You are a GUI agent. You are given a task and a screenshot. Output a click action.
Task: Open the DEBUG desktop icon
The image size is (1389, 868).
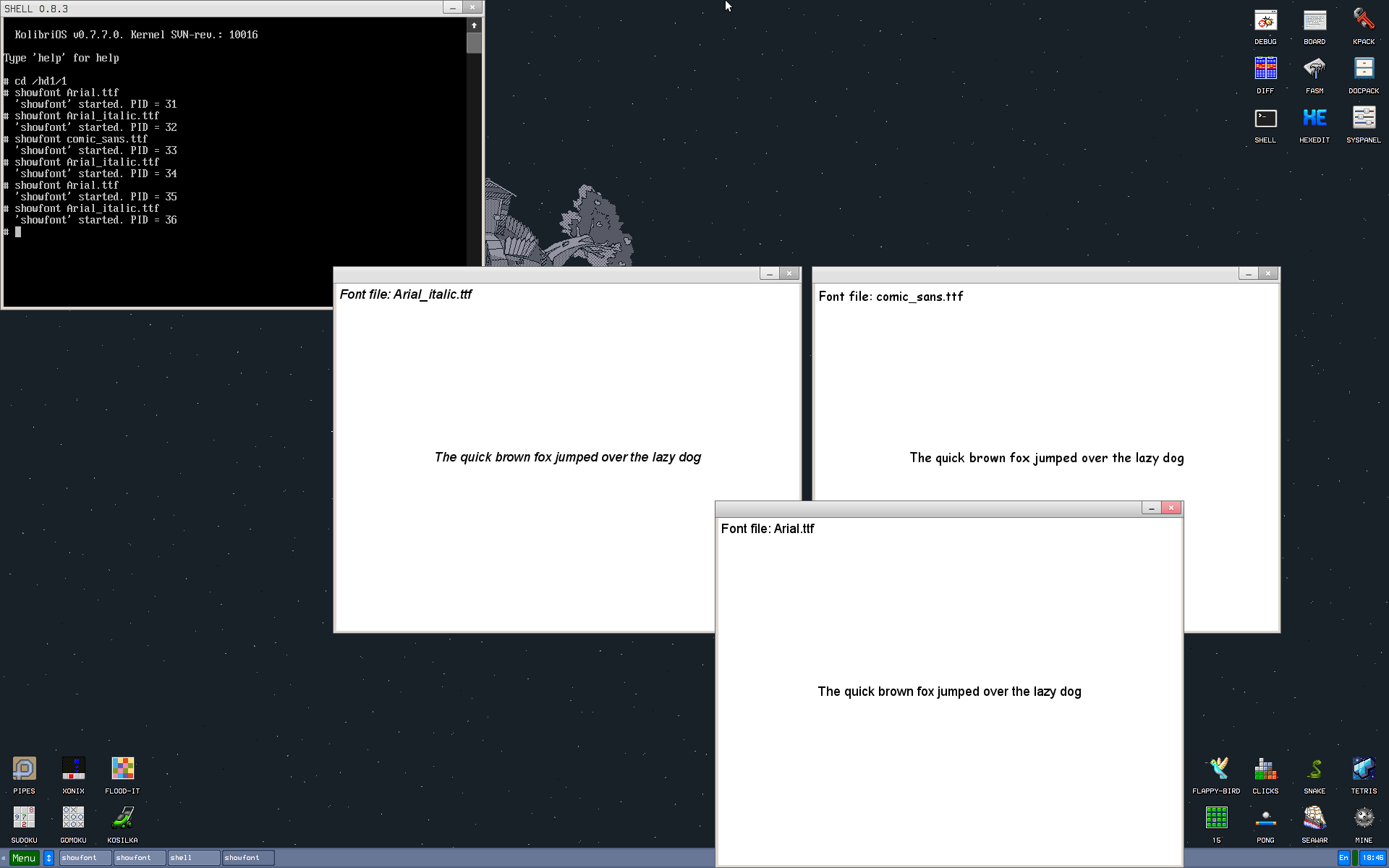1265,22
